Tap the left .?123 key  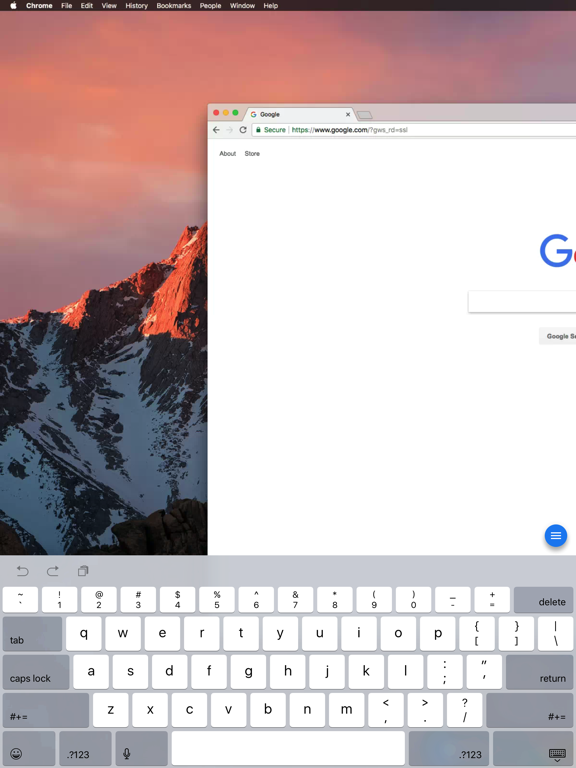point(85,748)
